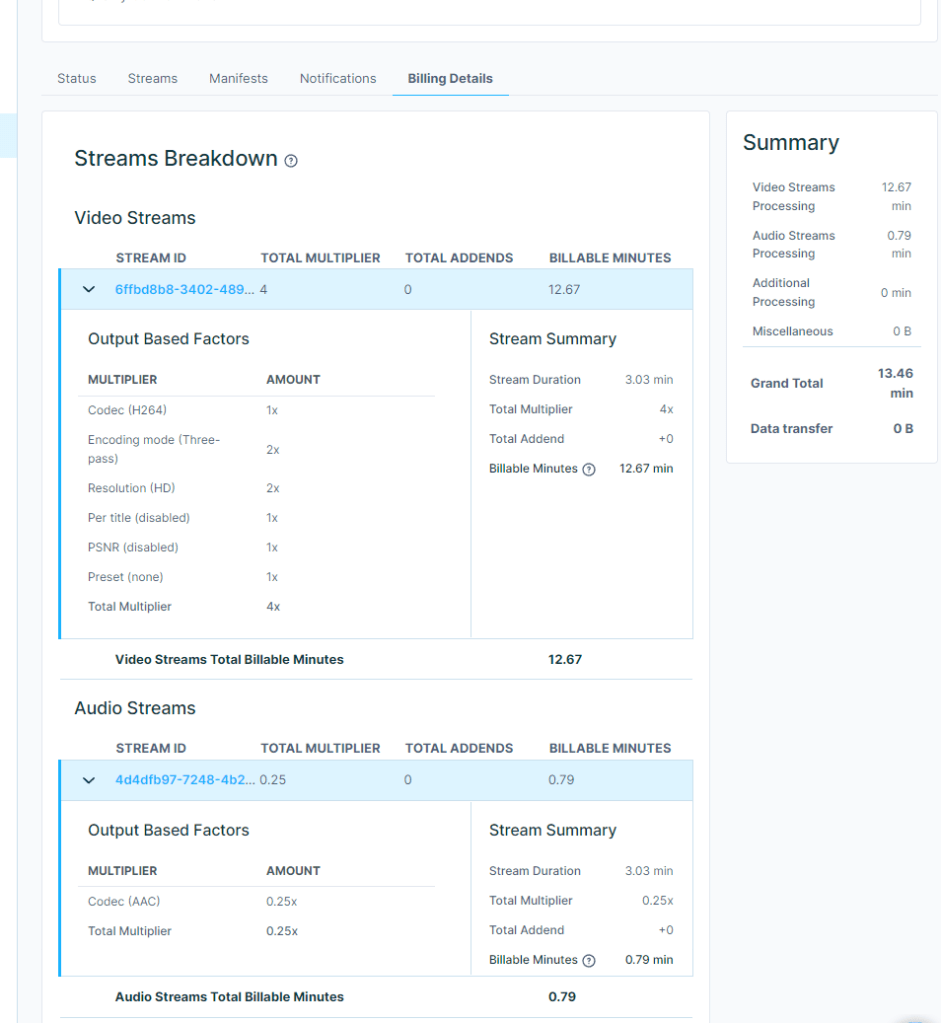Click video BILLABLE MINUTES column header

coord(609,258)
